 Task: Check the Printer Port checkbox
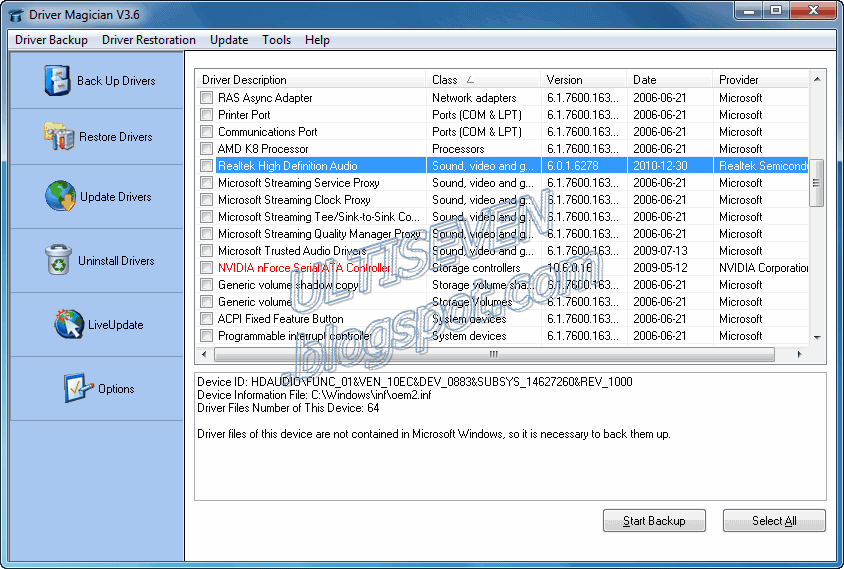206,115
